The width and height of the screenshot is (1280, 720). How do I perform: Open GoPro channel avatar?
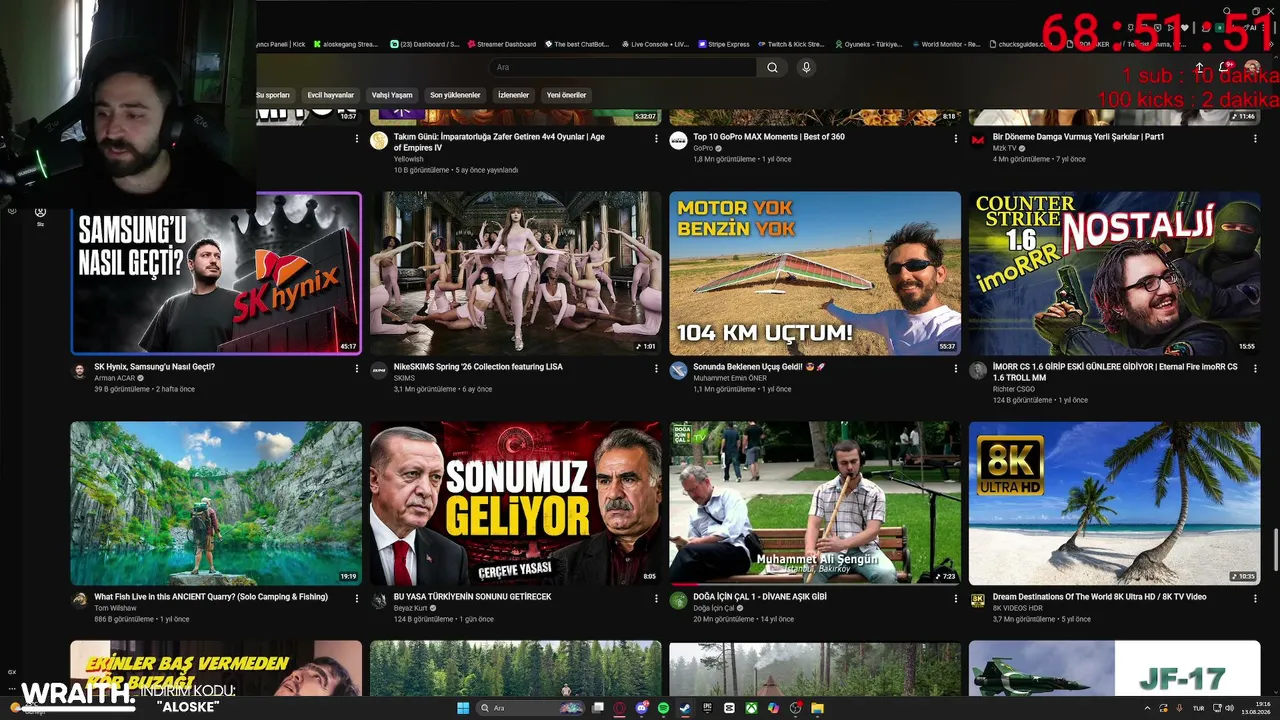tap(678, 141)
